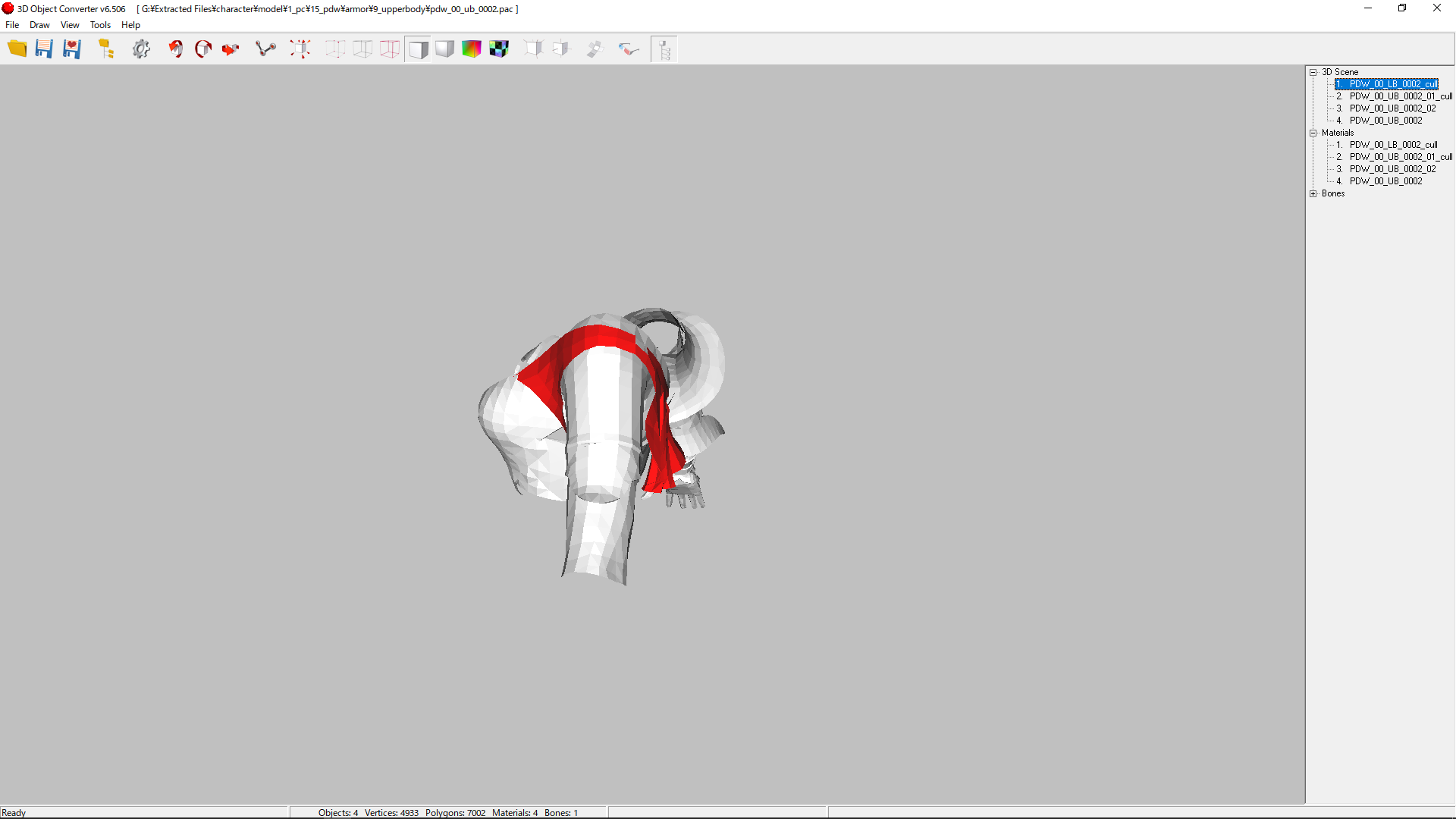Screen dimensions: 1456x819
Task: Open the Draw menu
Action: (x=39, y=25)
